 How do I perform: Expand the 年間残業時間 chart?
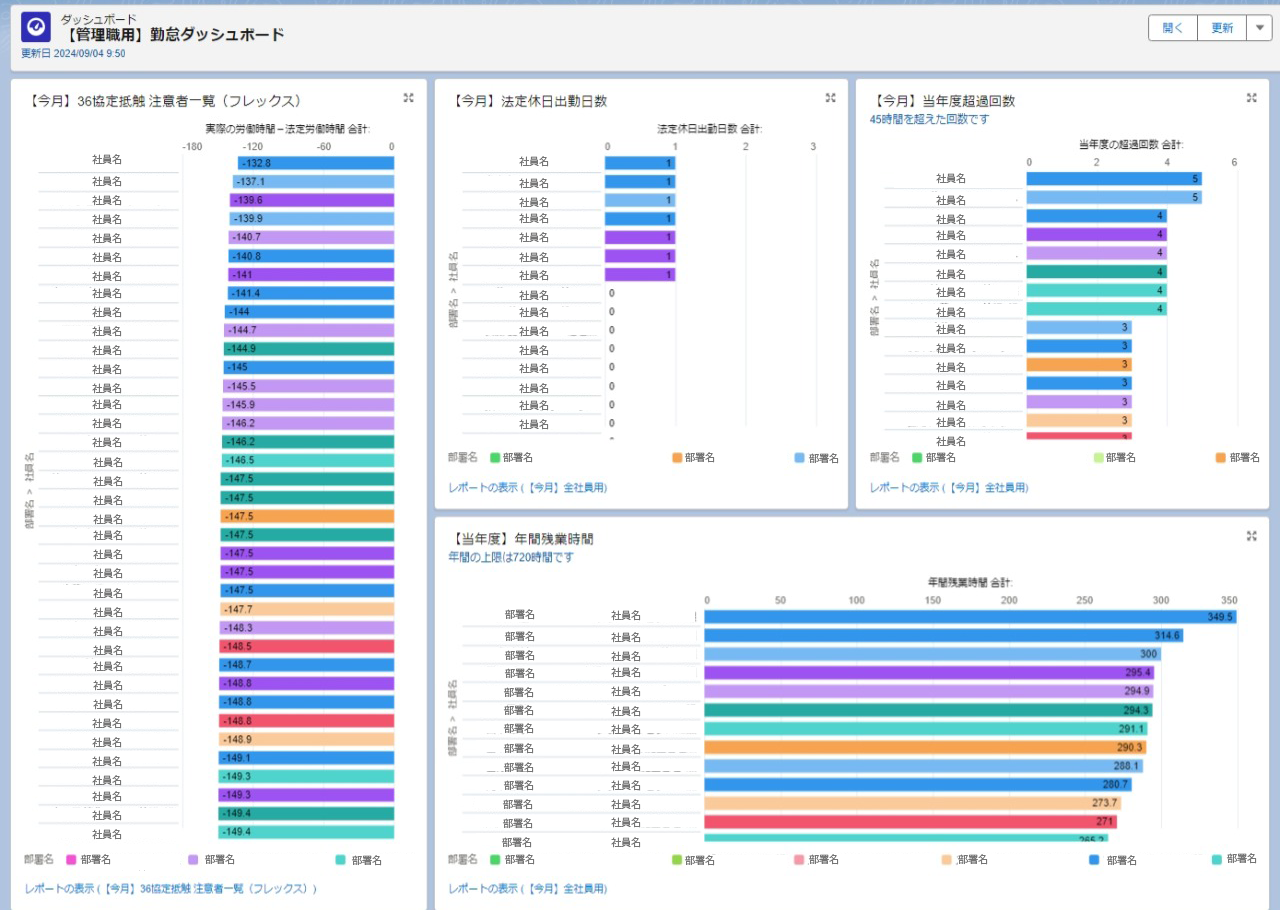tap(1252, 536)
